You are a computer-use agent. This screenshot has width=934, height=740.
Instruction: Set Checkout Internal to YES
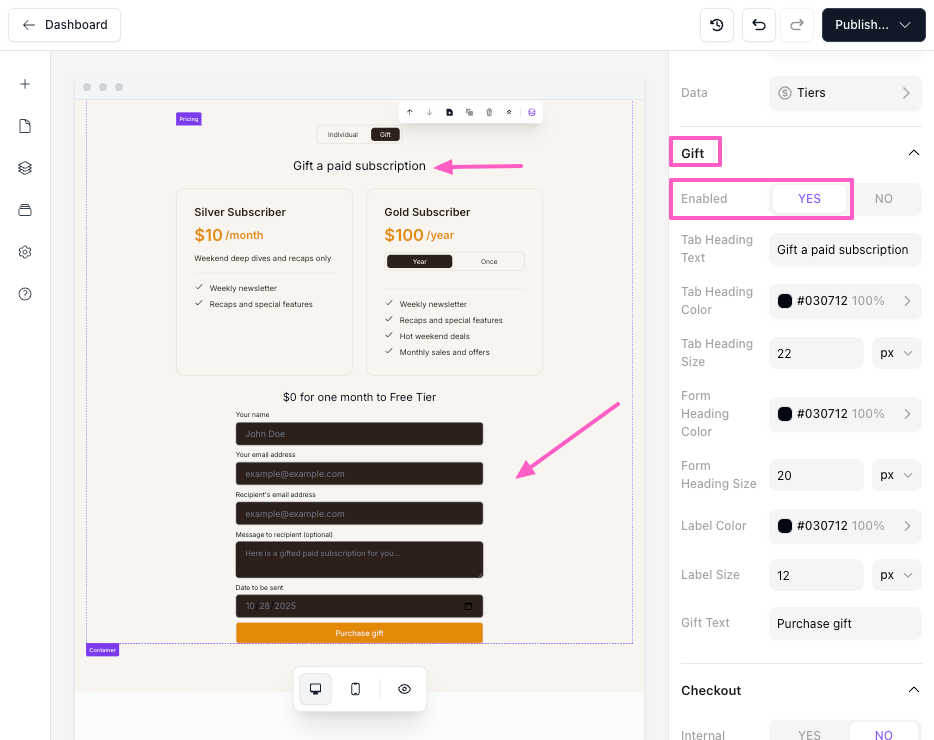pyautogui.click(x=809, y=735)
